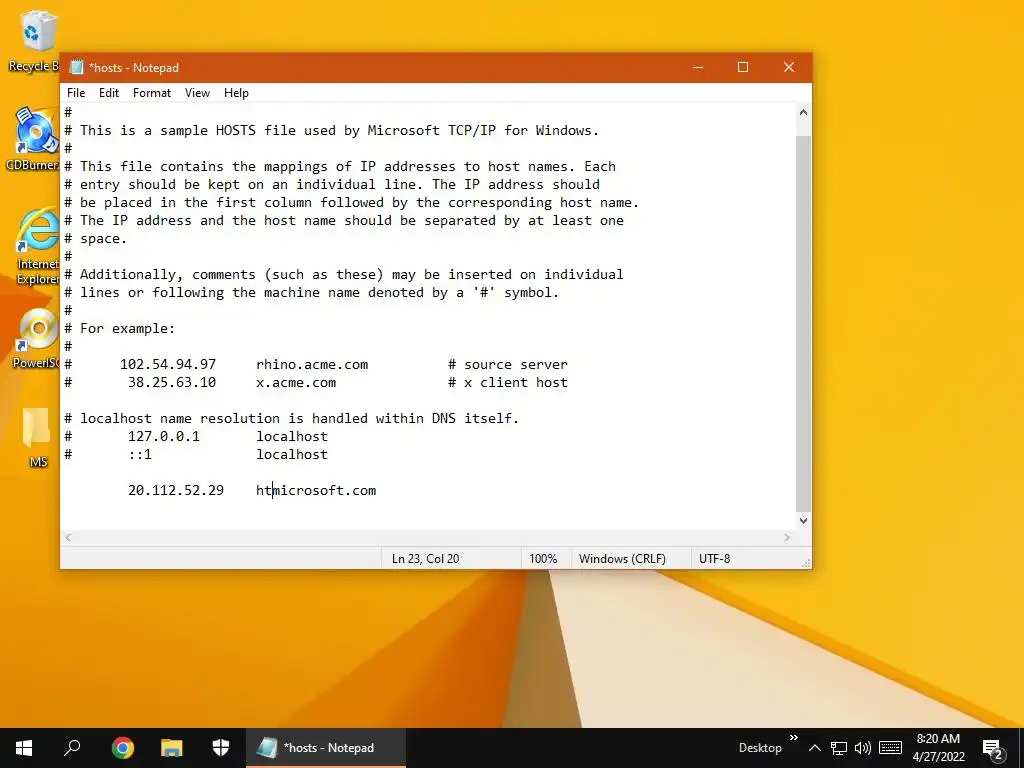Click the Windows (CRLF) status entry
Screen dimensions: 1024x768
pyautogui.click(x=622, y=558)
